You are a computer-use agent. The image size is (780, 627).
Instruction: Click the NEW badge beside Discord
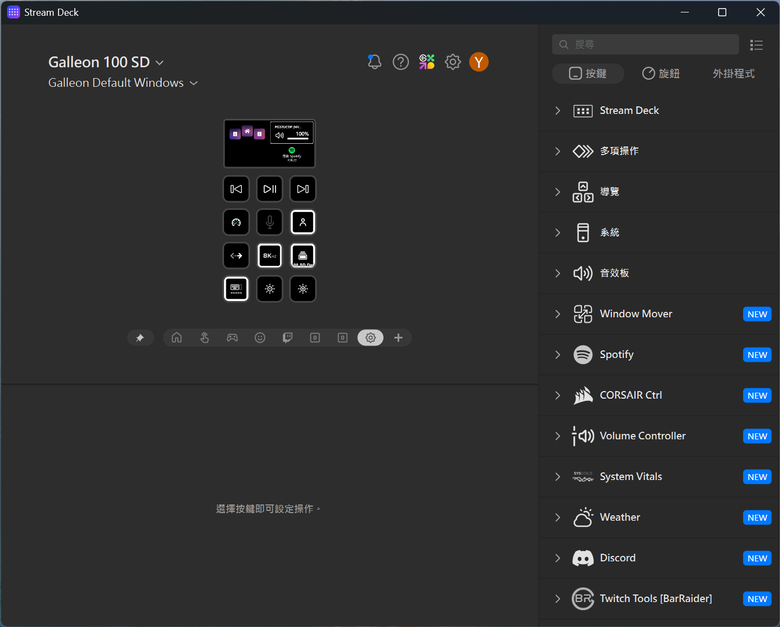[757, 558]
